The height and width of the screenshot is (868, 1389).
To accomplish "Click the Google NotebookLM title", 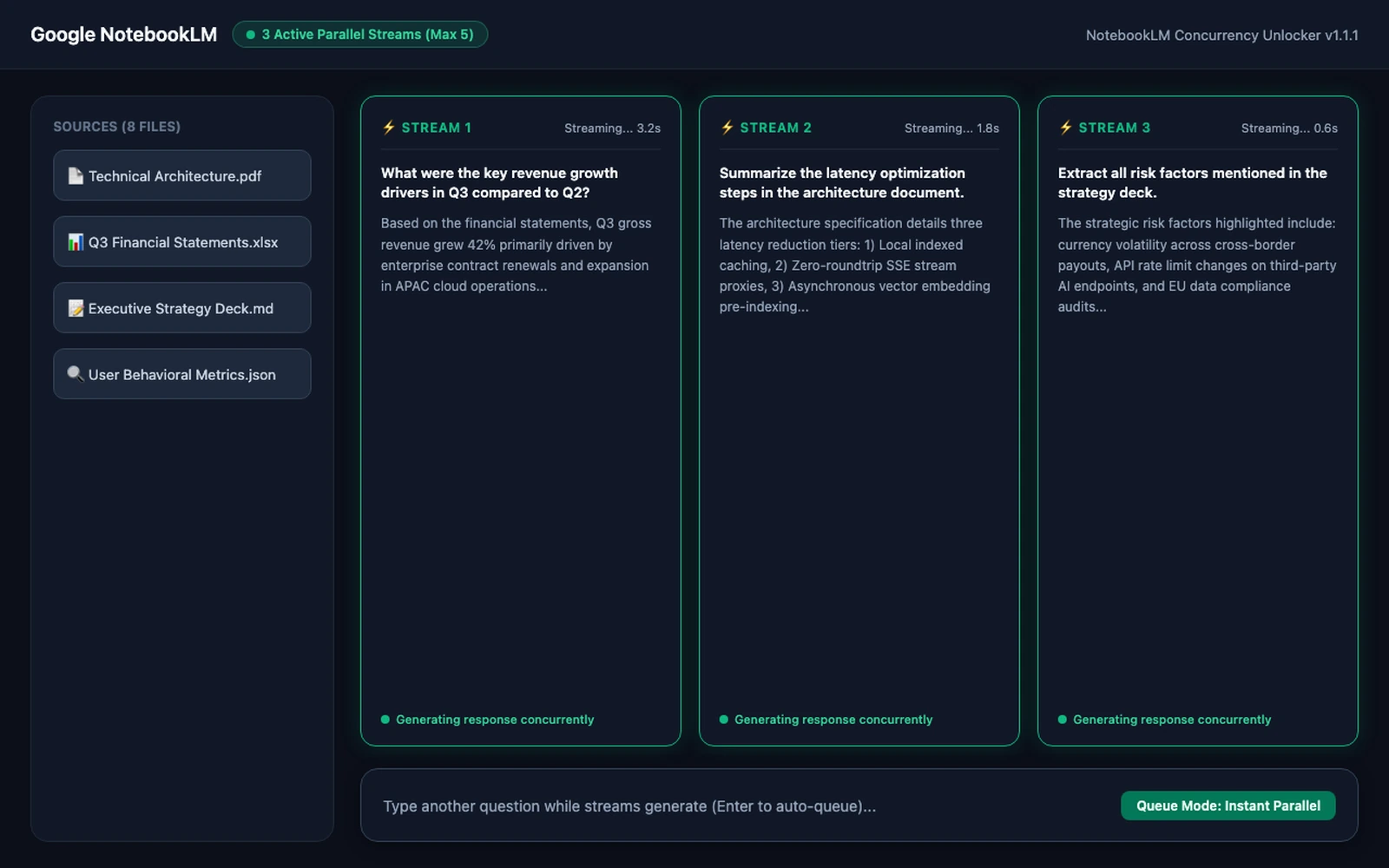I will [x=124, y=35].
